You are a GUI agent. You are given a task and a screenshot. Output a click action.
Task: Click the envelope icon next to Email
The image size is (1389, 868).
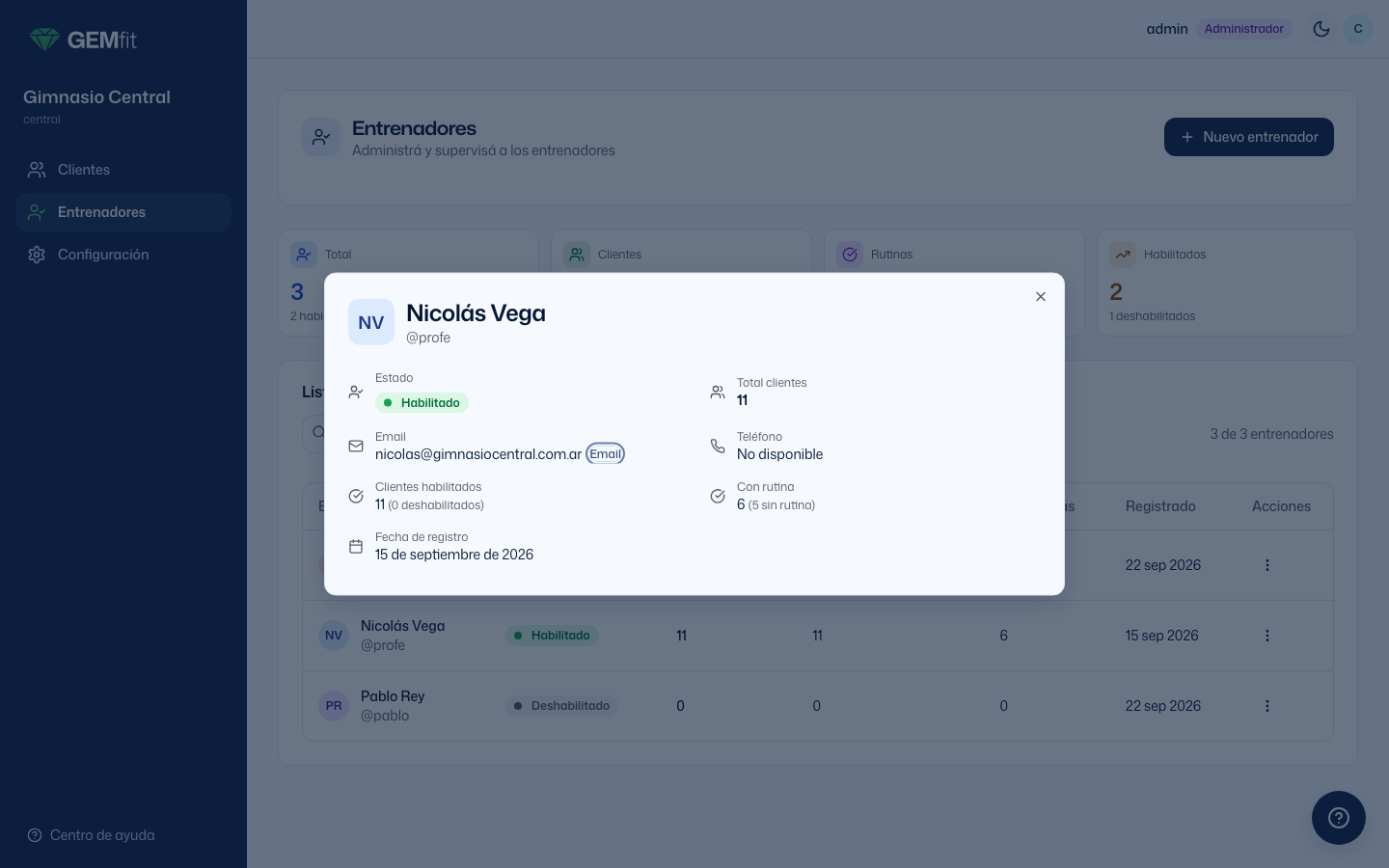(356, 446)
